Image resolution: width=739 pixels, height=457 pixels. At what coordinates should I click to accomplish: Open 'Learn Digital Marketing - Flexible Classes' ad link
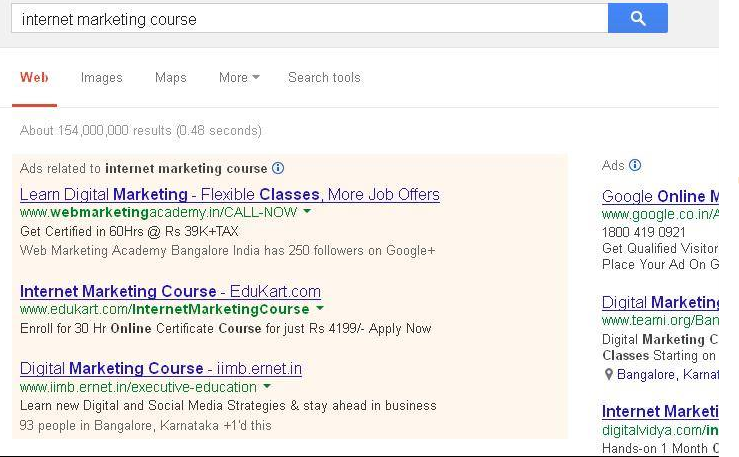coord(230,195)
